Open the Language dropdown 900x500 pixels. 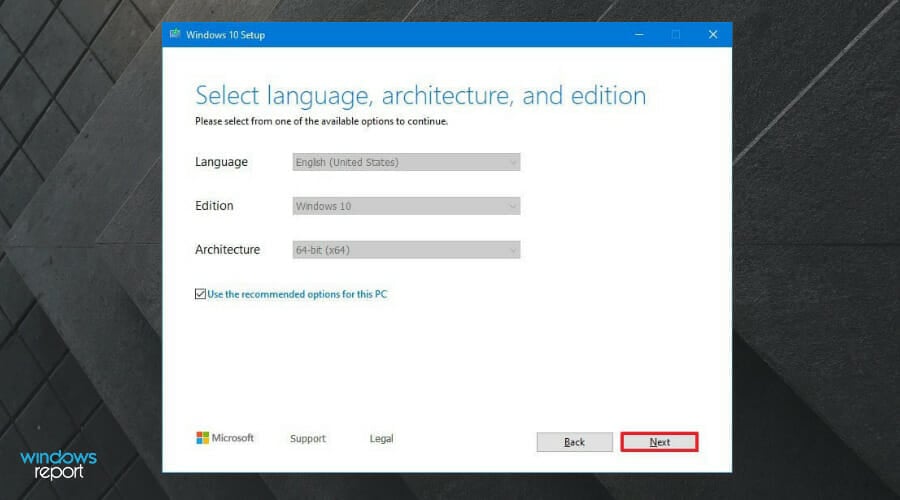point(406,162)
